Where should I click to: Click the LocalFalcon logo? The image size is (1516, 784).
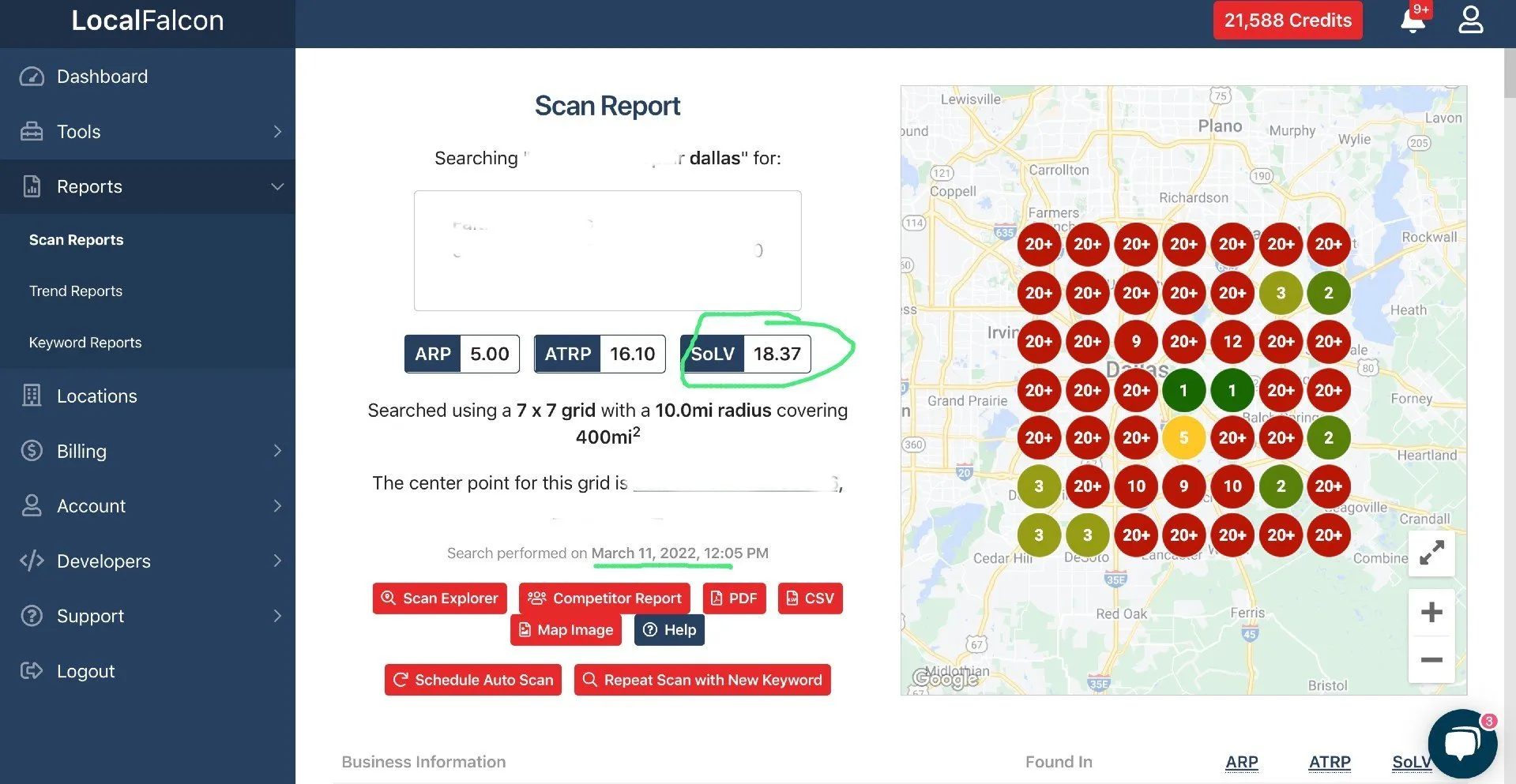tap(148, 21)
